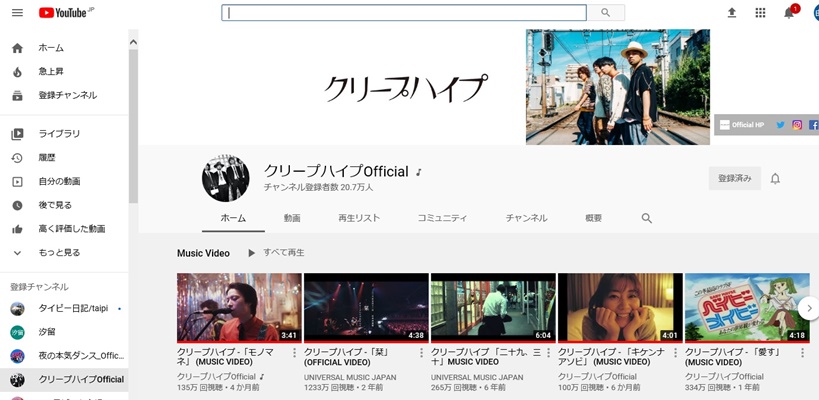This screenshot has width=819, height=400.
Task: Click モノマネ video title text
Action: tap(225, 357)
